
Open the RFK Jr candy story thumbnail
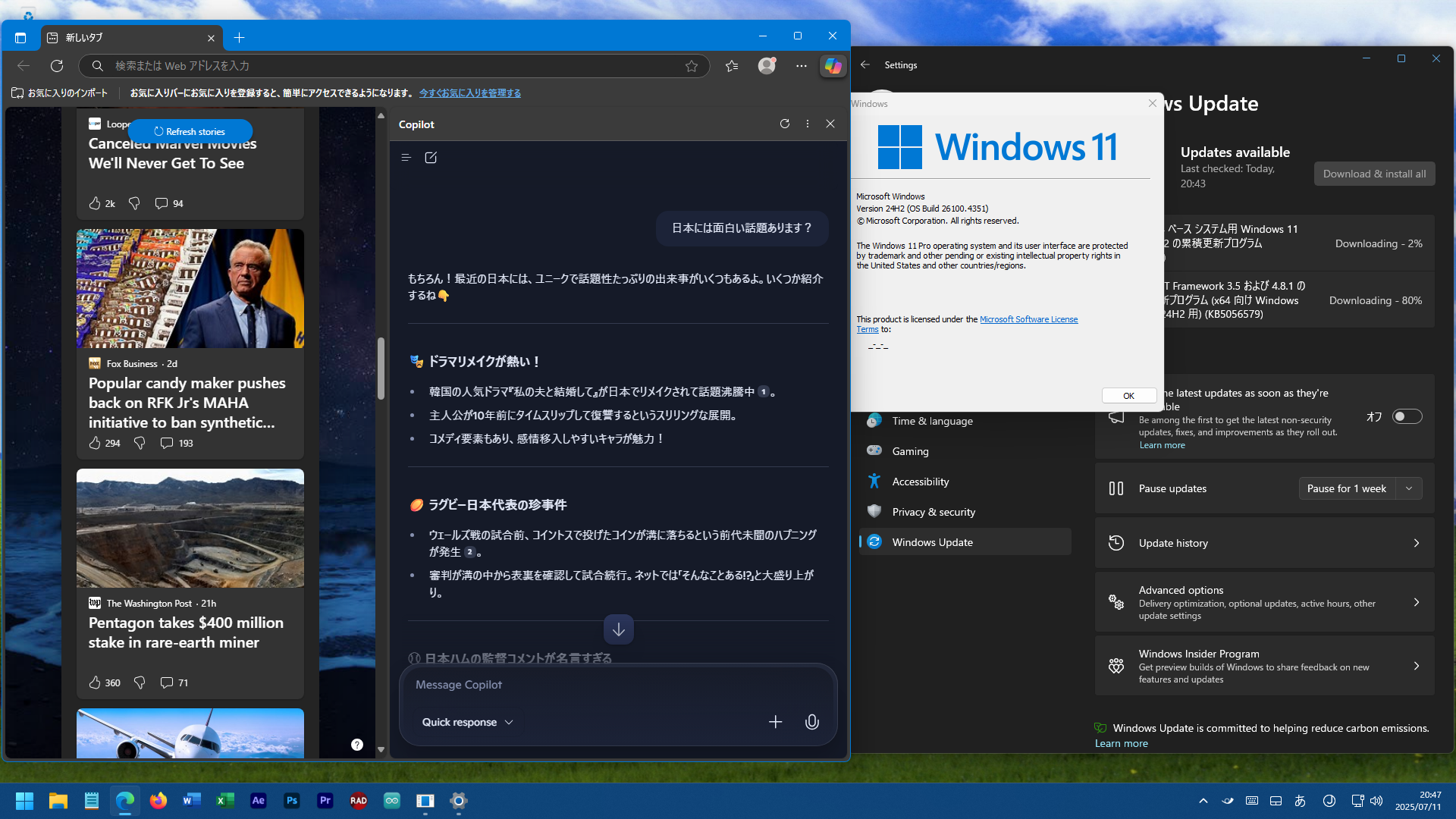click(190, 289)
